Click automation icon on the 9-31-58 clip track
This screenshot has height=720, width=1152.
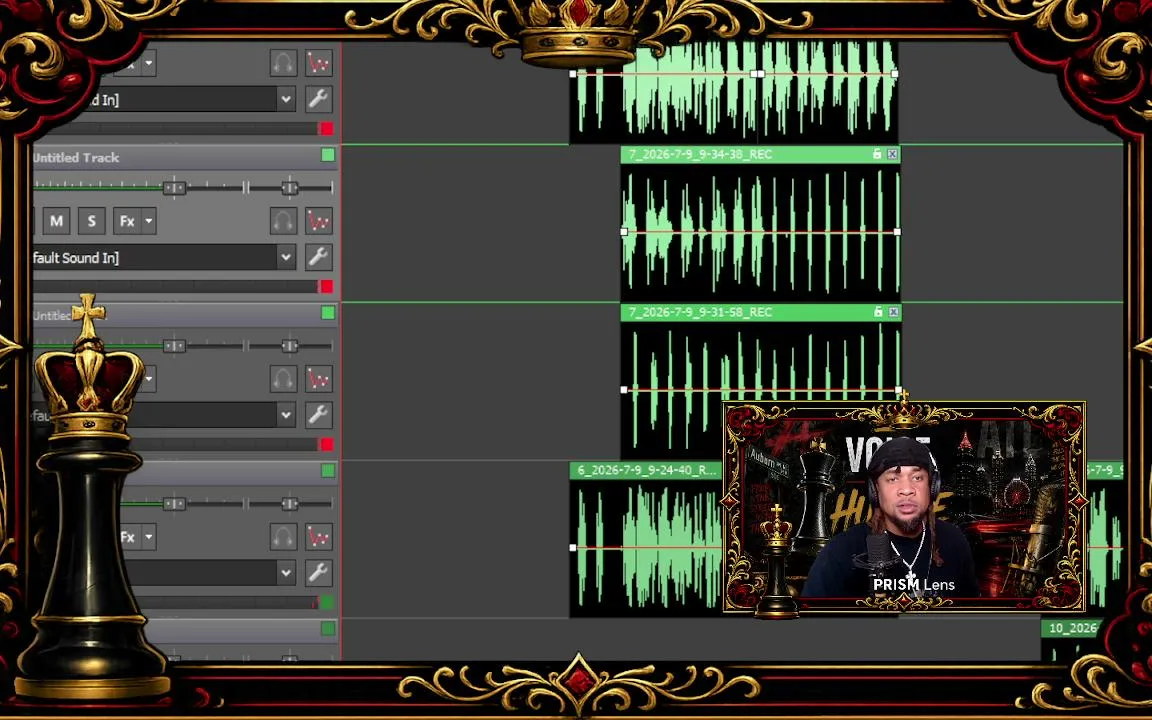coord(319,378)
